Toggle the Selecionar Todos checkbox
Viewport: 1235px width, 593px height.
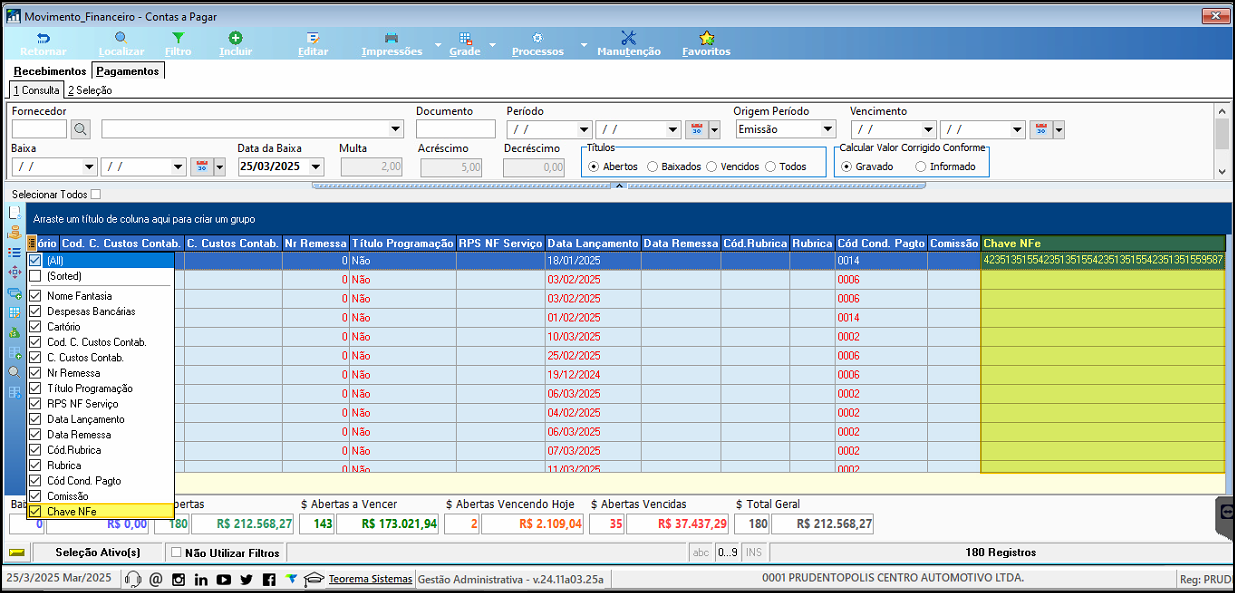(x=96, y=194)
